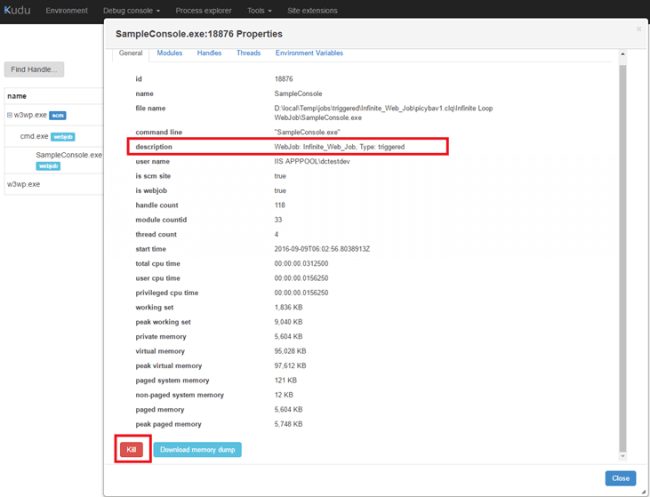Click the start time value
Screen dimensions: 650x497
click(322, 249)
